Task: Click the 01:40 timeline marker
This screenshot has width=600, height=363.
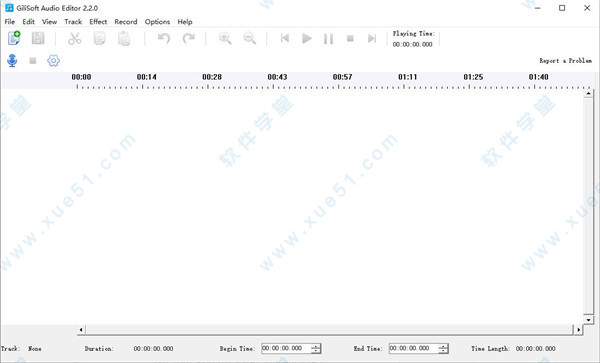Action: click(538, 77)
